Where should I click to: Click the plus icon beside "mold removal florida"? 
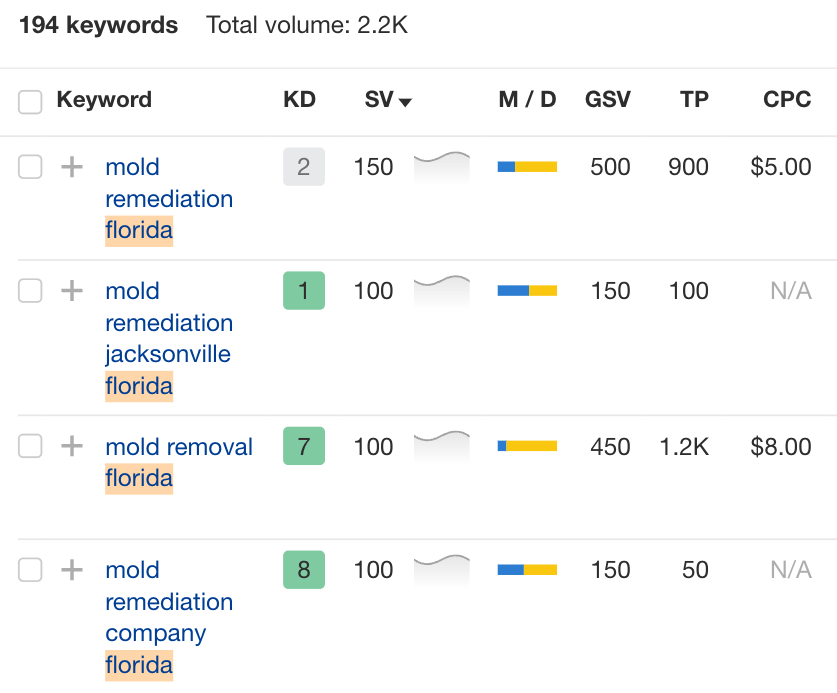click(x=70, y=447)
